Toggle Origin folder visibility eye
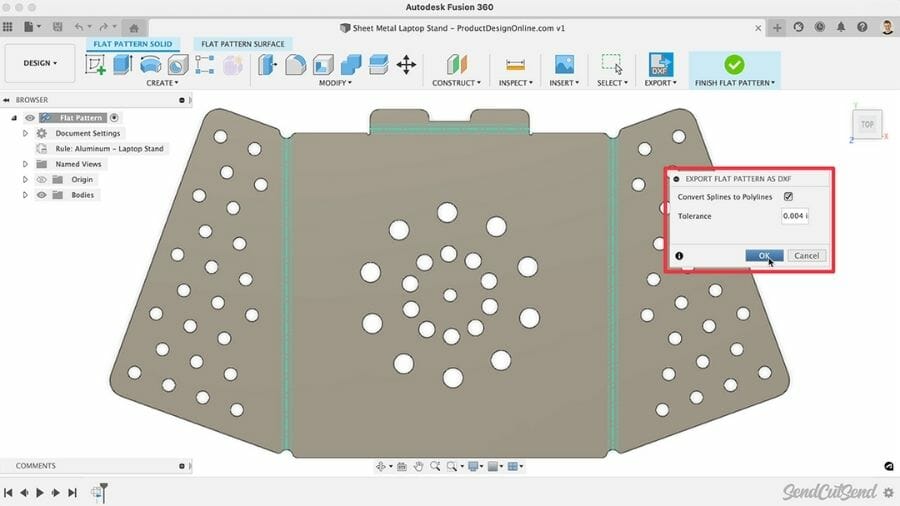This screenshot has width=900, height=506. click(x=41, y=180)
